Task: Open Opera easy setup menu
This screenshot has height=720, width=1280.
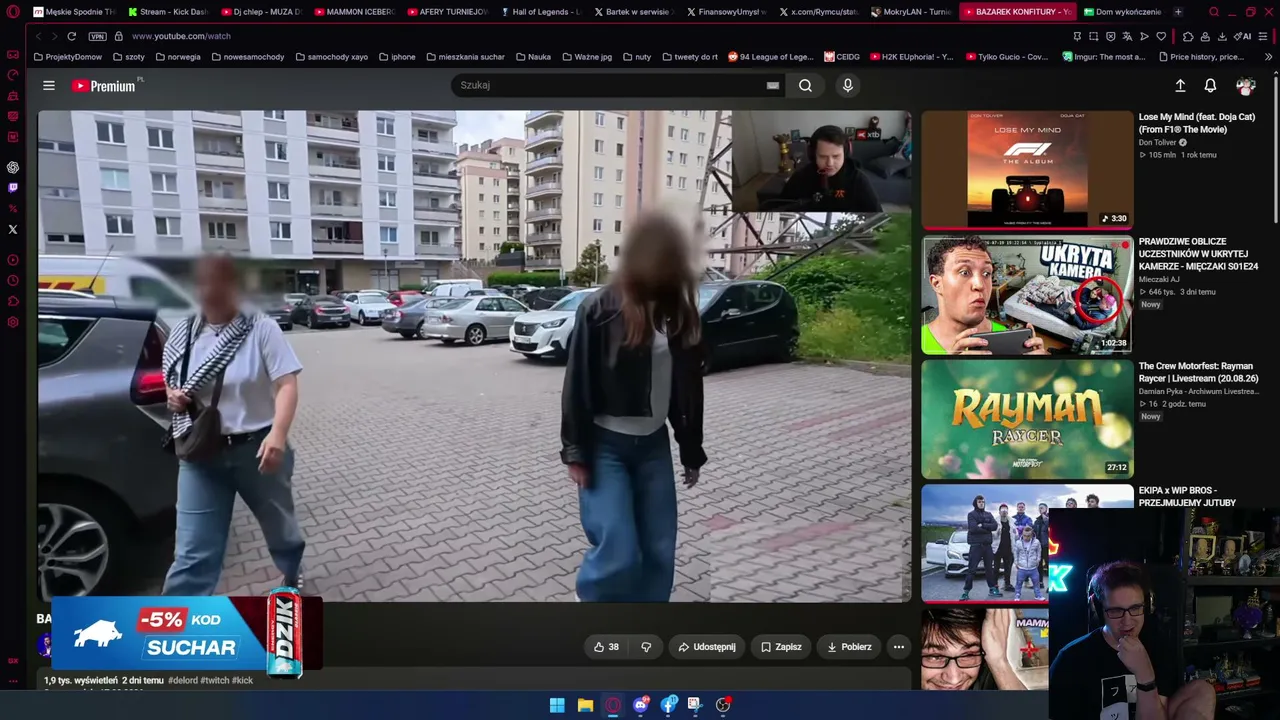Action: (x=1265, y=37)
